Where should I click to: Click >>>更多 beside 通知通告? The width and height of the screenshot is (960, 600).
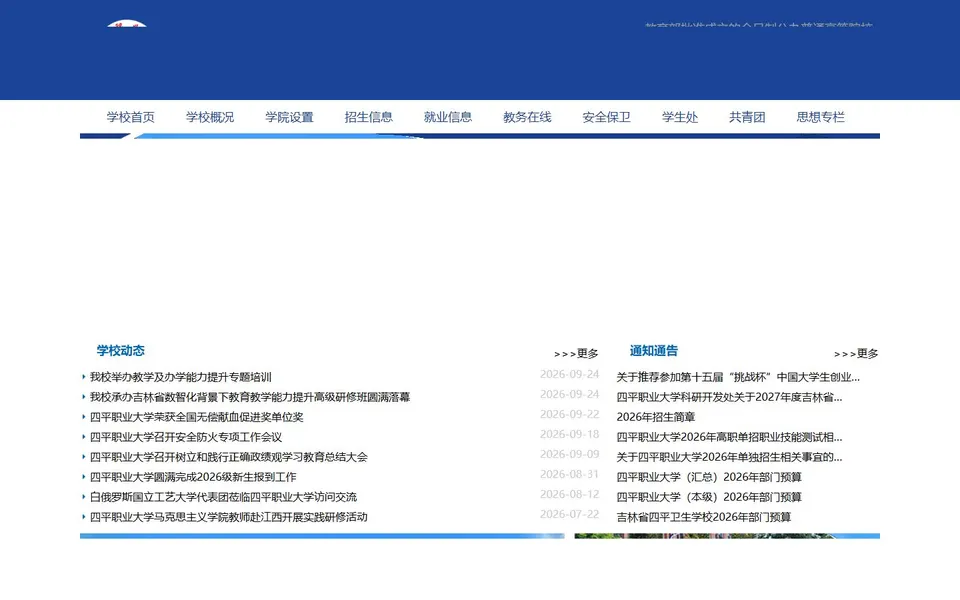pyautogui.click(x=856, y=354)
